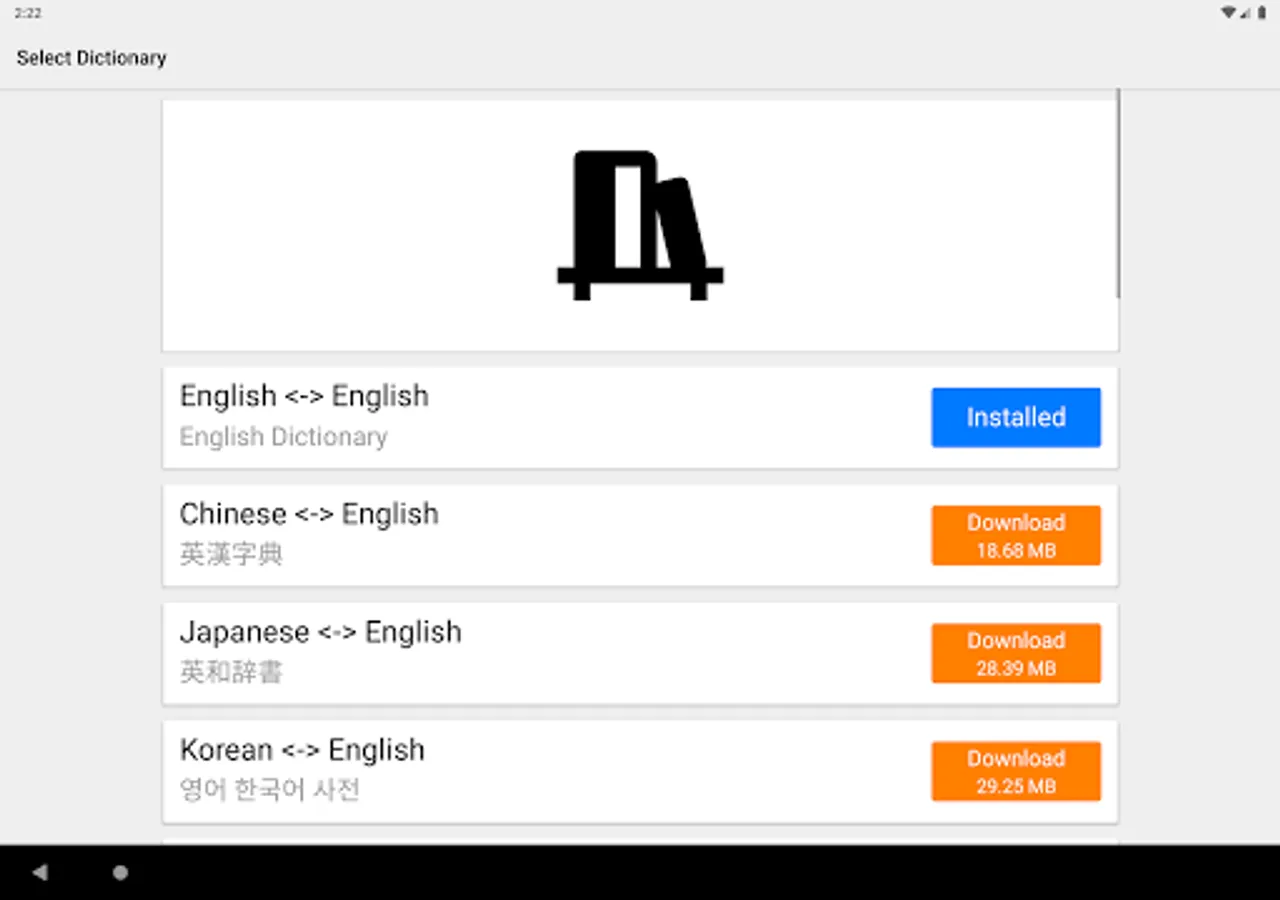Click the '英漢字典' subtitle text
1280x900 pixels.
(x=231, y=554)
